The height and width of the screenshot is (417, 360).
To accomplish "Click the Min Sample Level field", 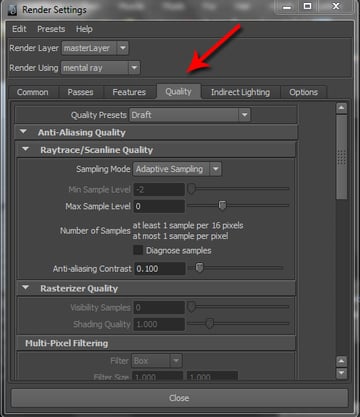I will tap(159, 190).
